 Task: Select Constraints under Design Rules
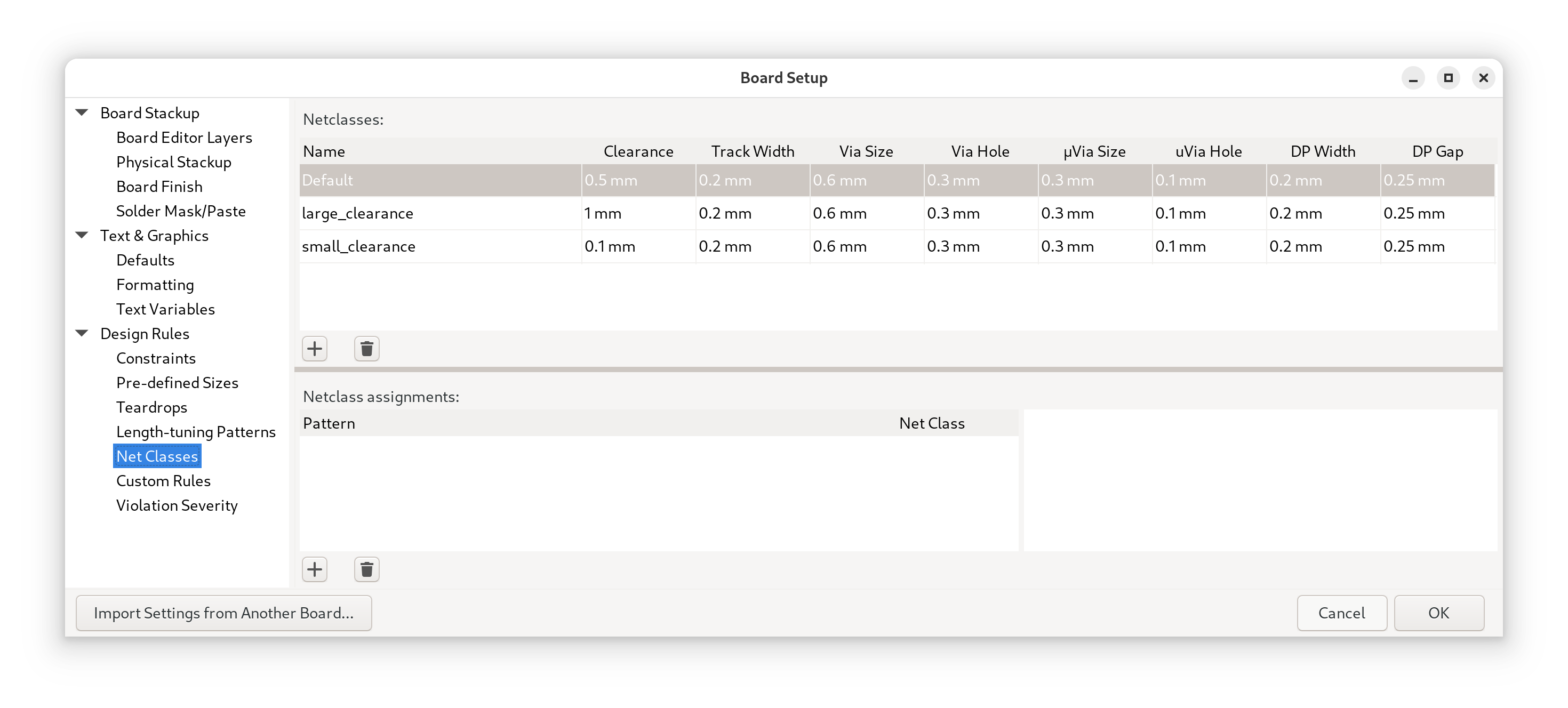(156, 358)
